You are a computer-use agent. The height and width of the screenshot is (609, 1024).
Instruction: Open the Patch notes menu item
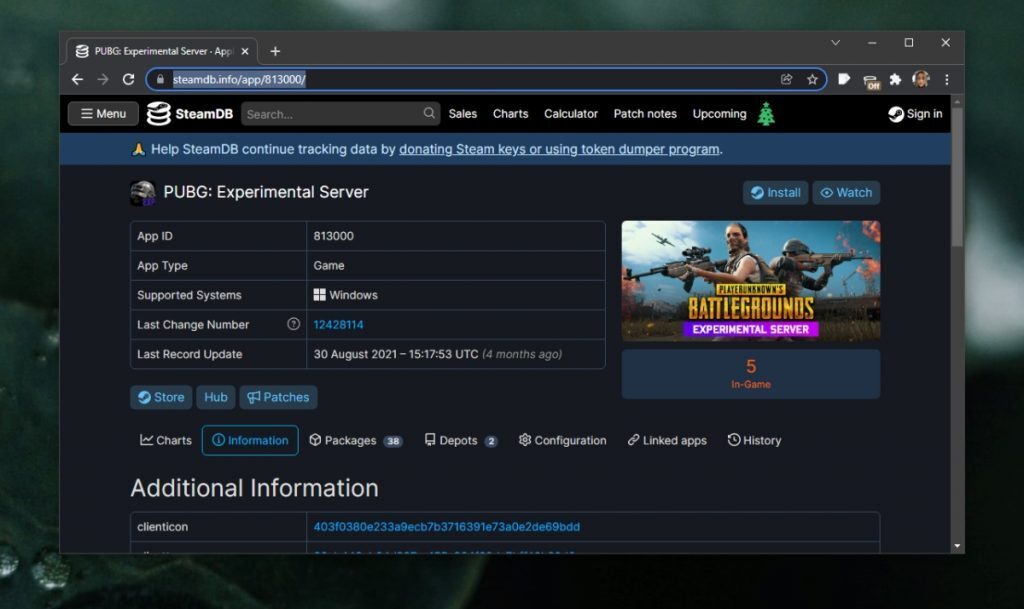(644, 113)
